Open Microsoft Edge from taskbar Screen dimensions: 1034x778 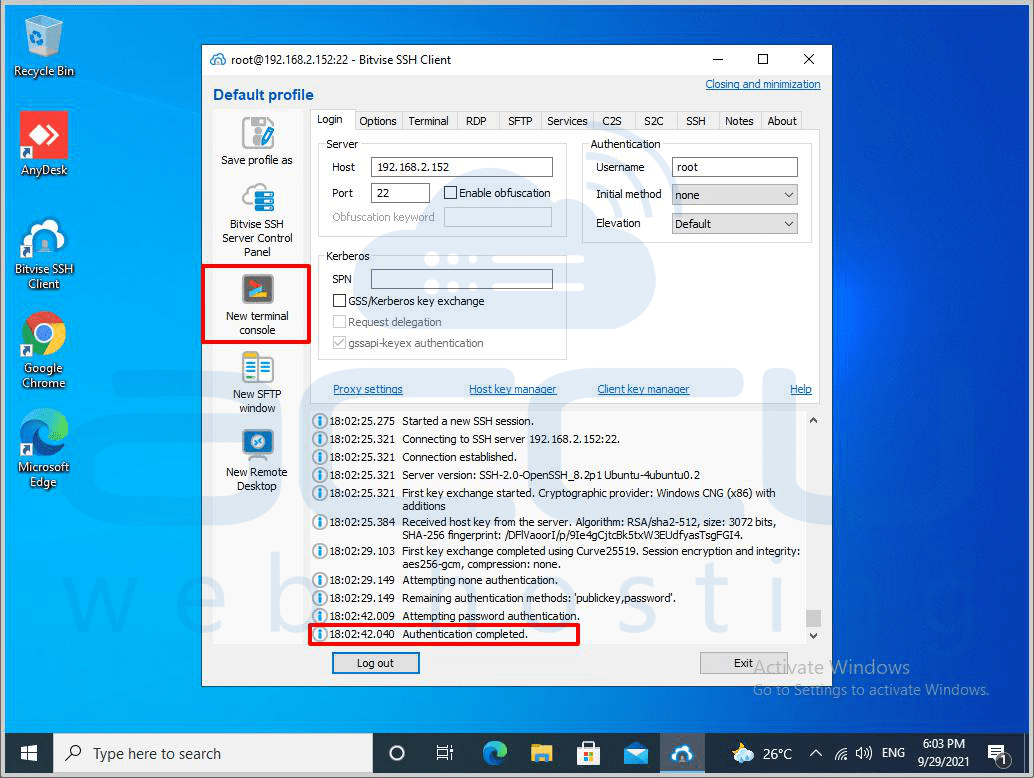495,753
